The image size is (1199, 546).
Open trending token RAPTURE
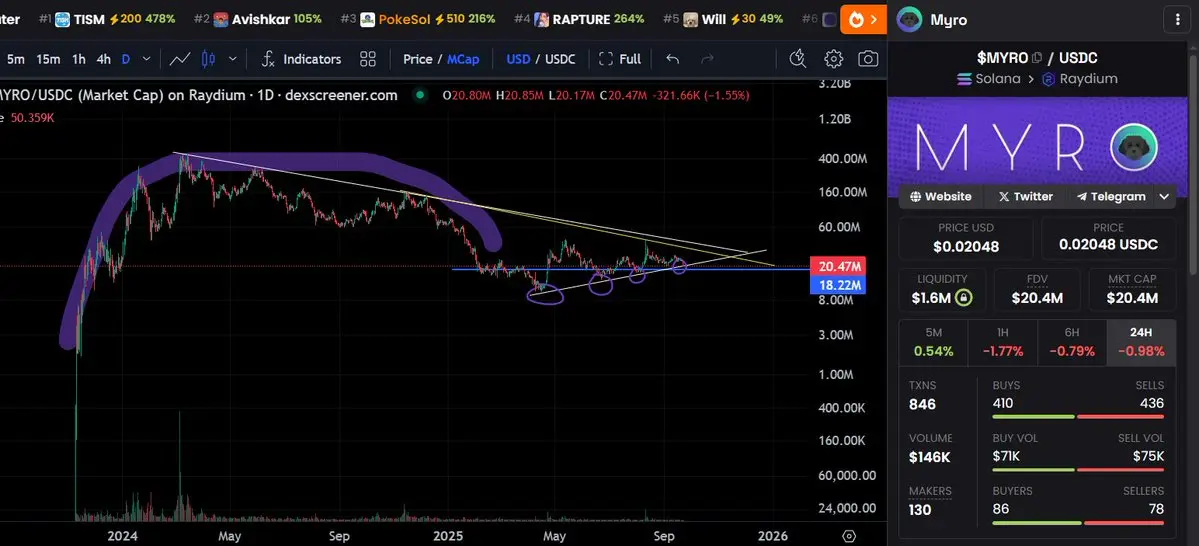tap(579, 19)
